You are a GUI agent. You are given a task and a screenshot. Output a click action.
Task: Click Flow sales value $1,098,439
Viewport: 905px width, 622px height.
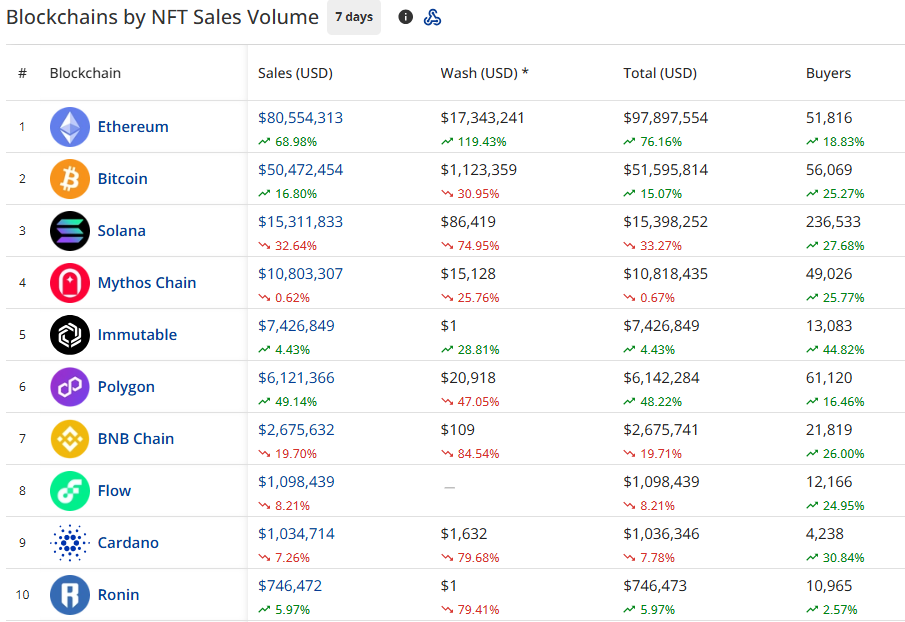coord(296,481)
